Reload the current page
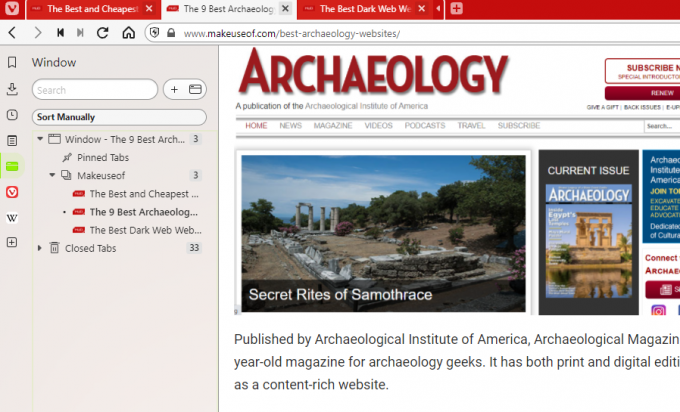The height and width of the screenshot is (412, 680). click(103, 33)
